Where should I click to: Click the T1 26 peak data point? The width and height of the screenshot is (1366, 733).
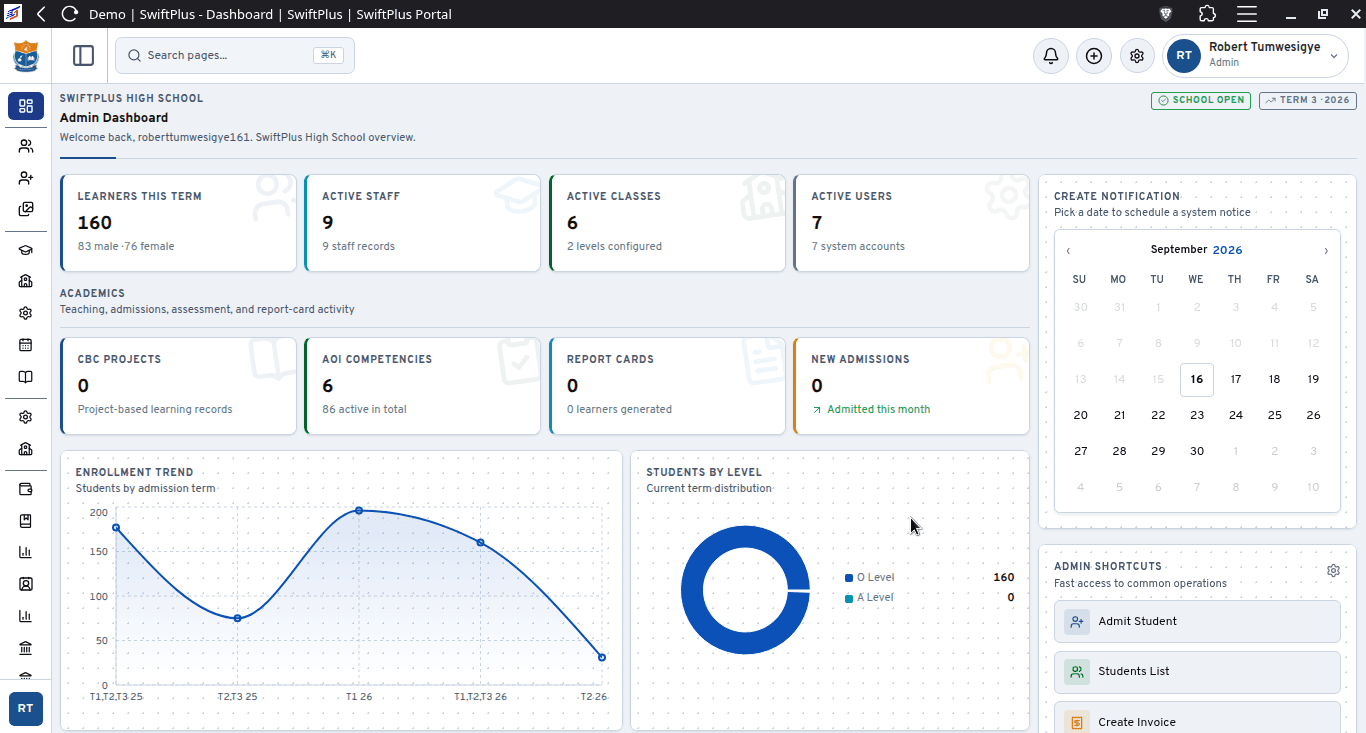point(359,511)
